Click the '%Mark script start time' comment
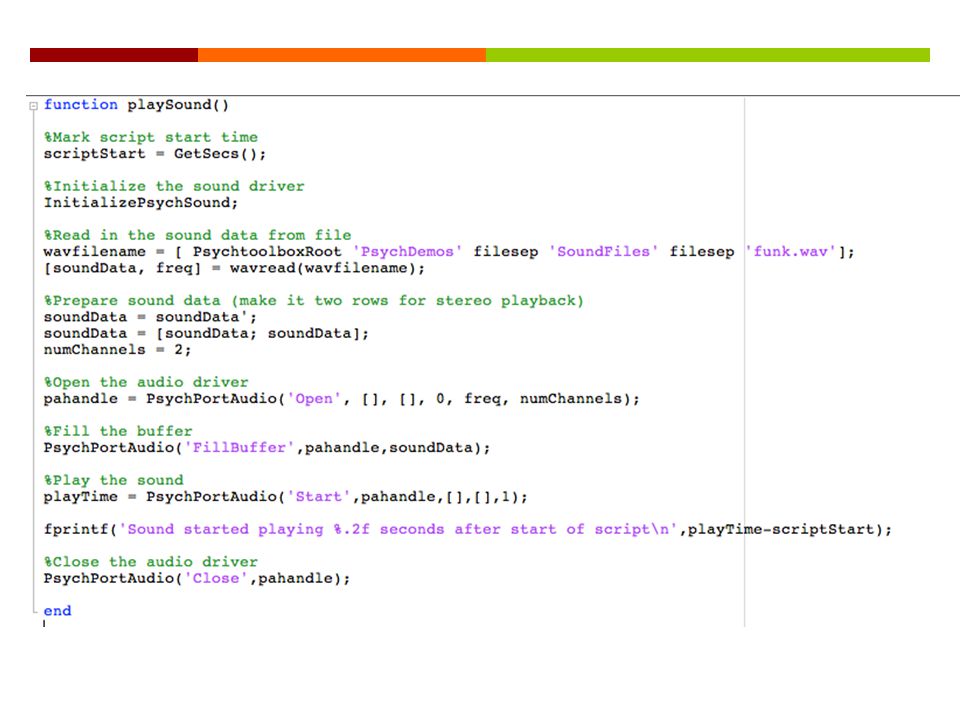 click(x=151, y=137)
